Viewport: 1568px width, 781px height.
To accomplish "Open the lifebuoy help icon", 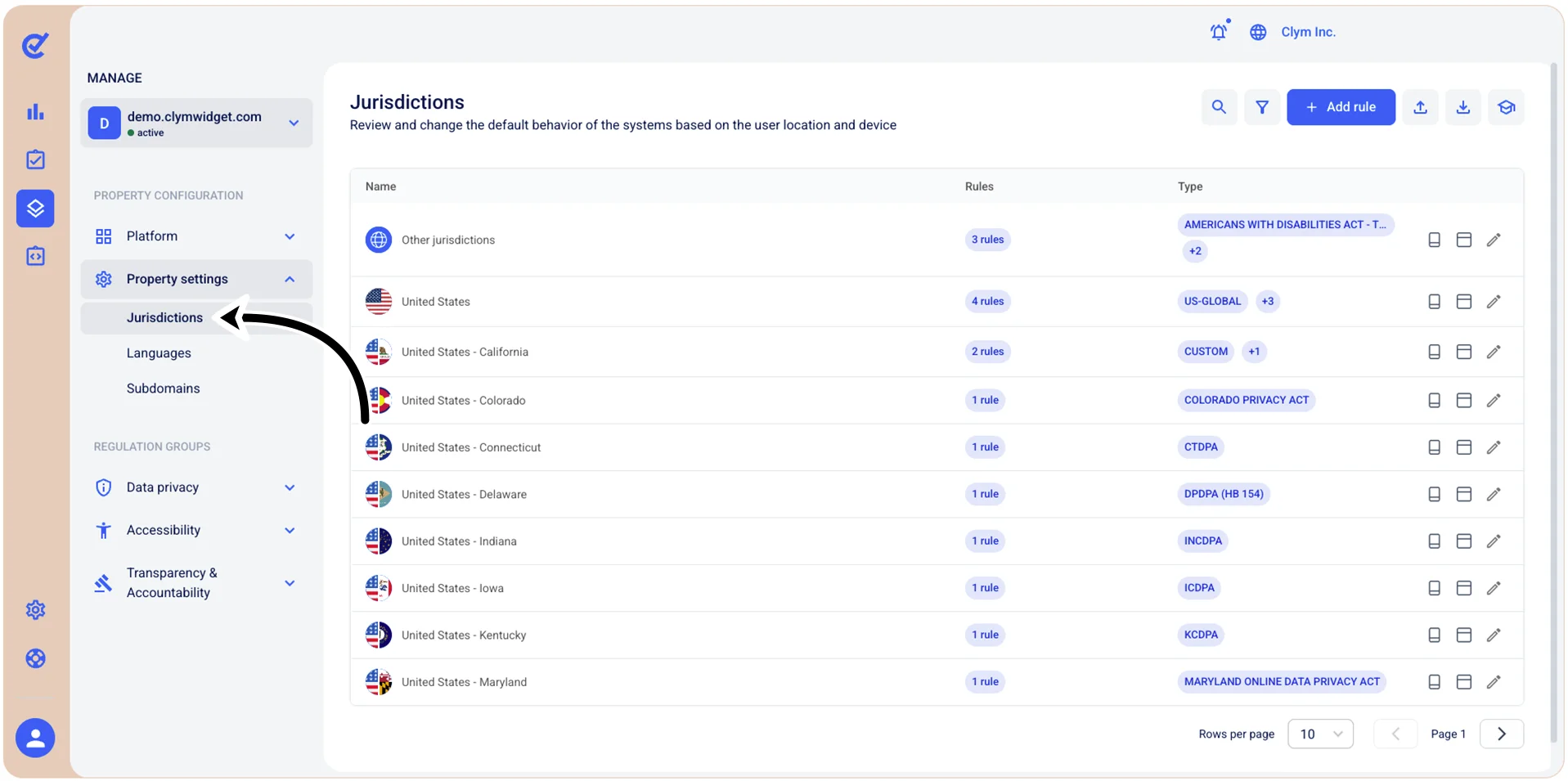I will coord(35,658).
